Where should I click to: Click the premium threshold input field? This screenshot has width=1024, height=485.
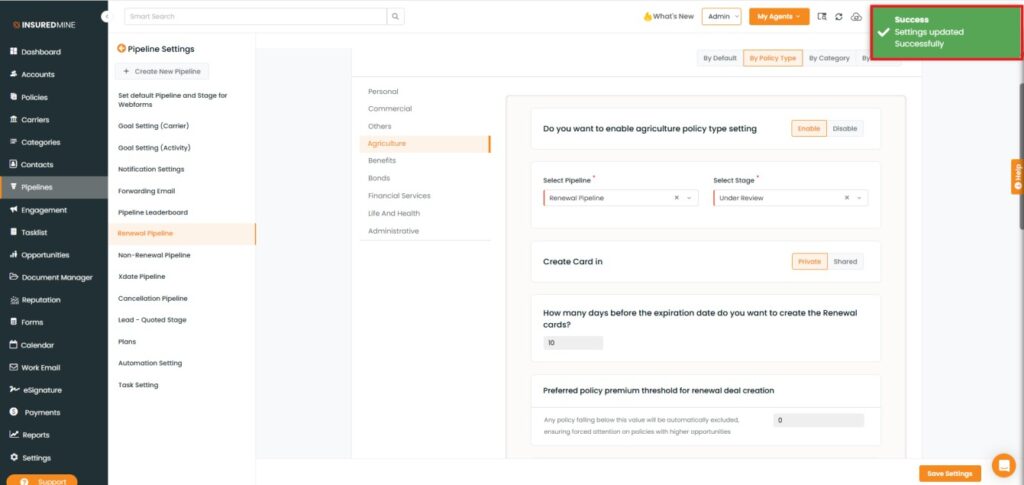[818, 421]
